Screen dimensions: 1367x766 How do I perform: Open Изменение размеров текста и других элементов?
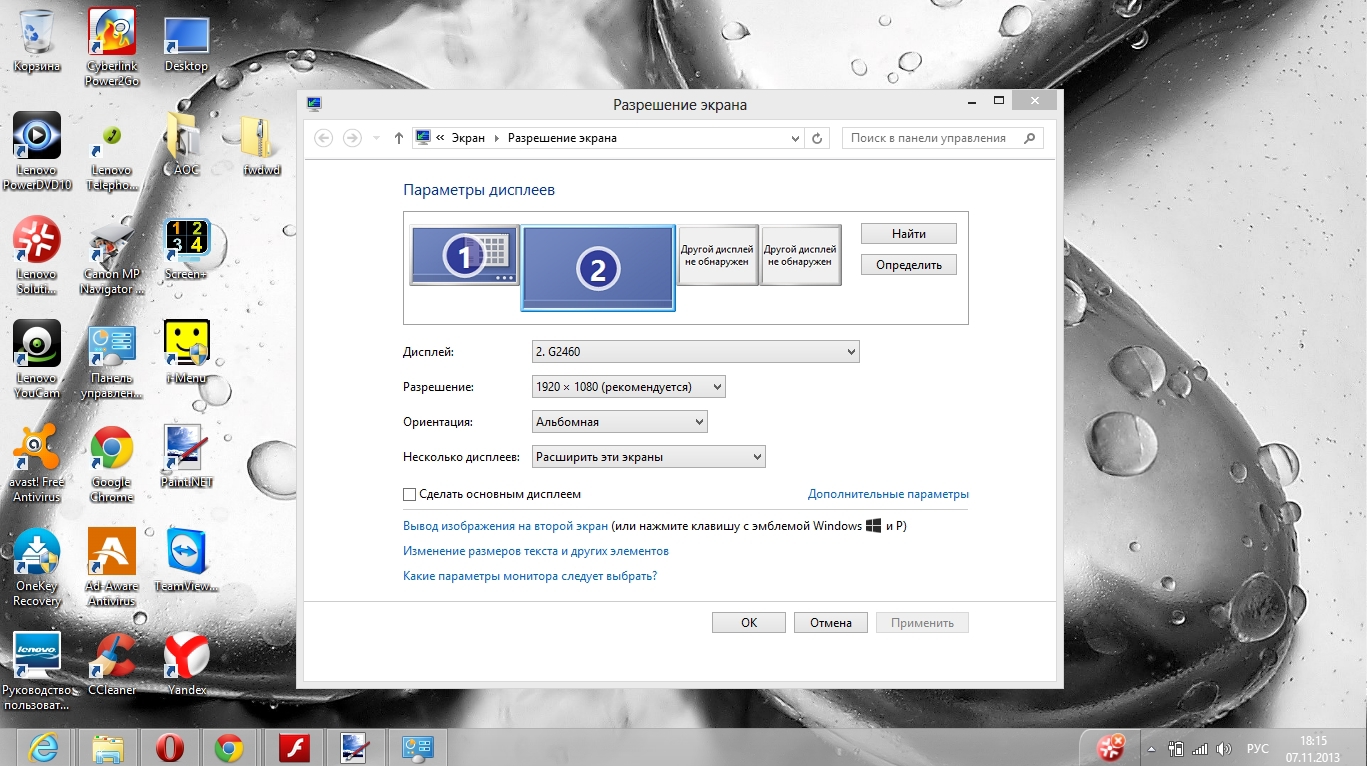click(x=536, y=551)
